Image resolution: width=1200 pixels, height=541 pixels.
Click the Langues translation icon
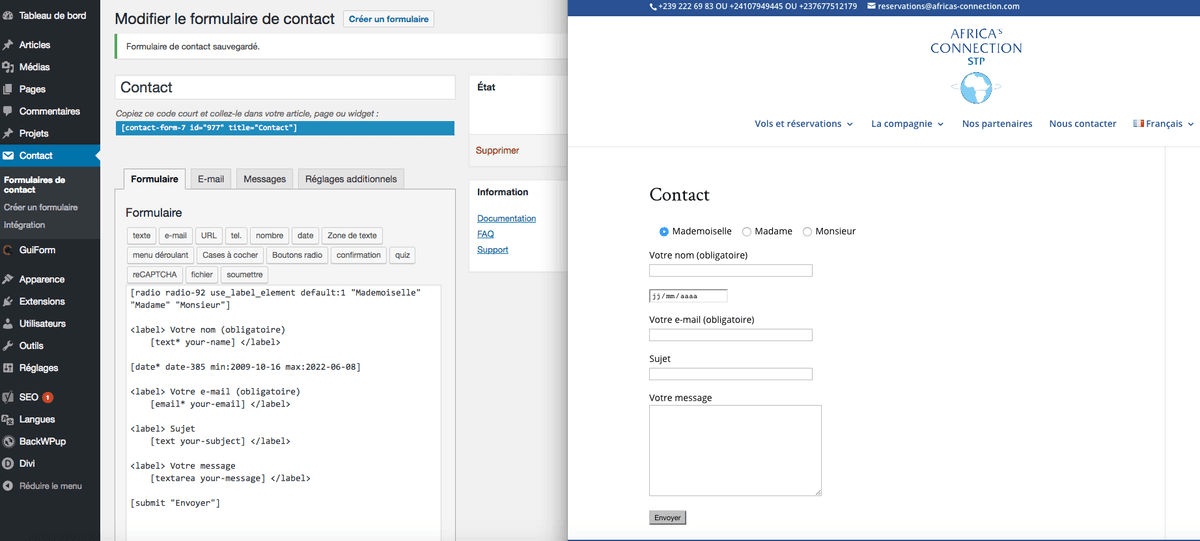[8, 419]
